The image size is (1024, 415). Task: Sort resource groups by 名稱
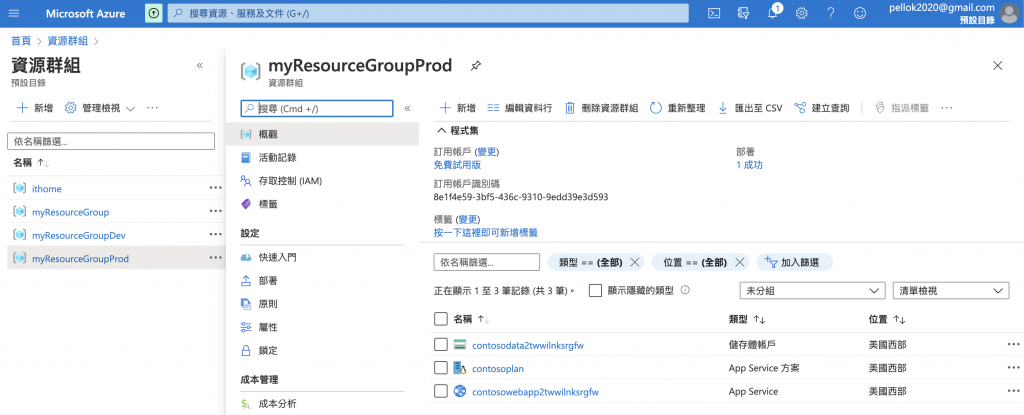pyautogui.click(x=31, y=162)
